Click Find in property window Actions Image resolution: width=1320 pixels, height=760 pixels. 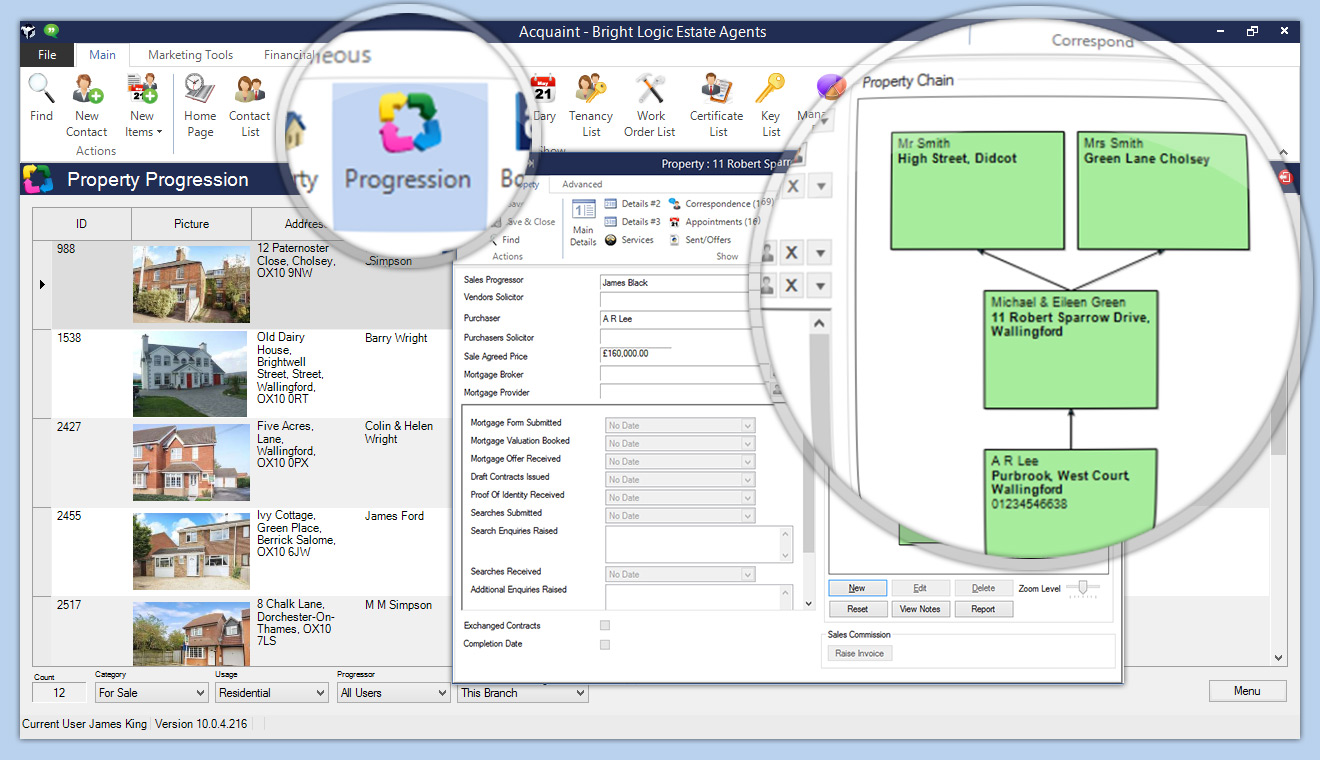[x=504, y=240]
